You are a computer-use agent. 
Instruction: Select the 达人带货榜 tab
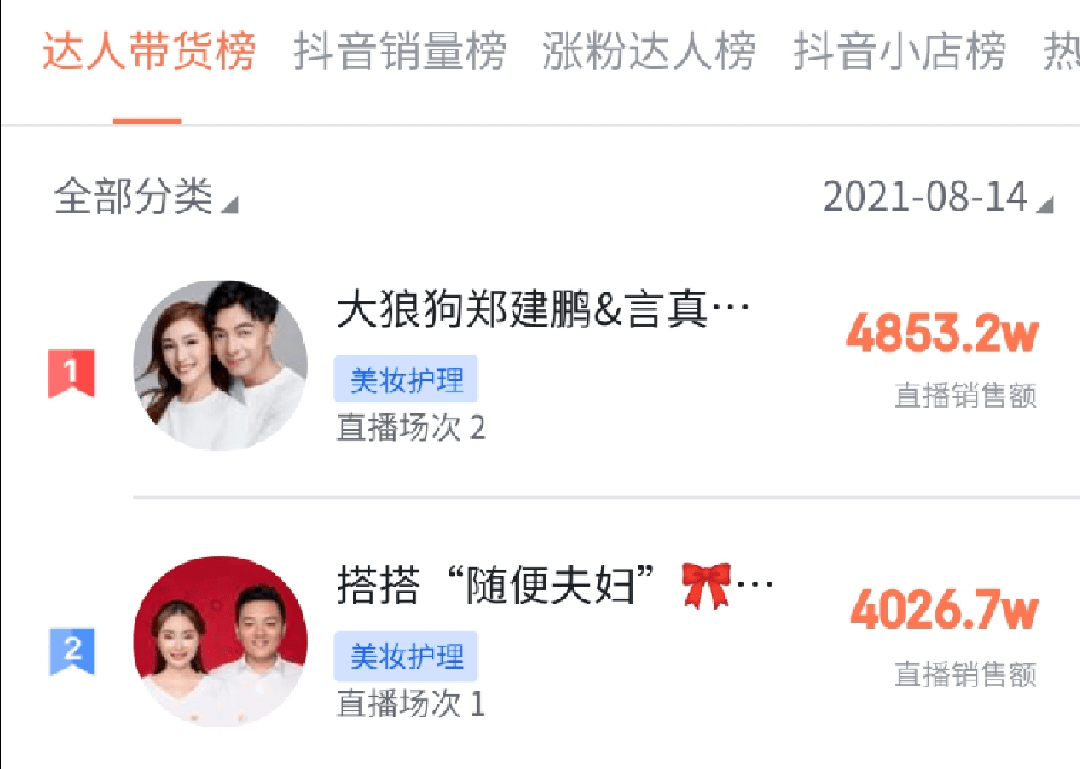pyautogui.click(x=149, y=51)
